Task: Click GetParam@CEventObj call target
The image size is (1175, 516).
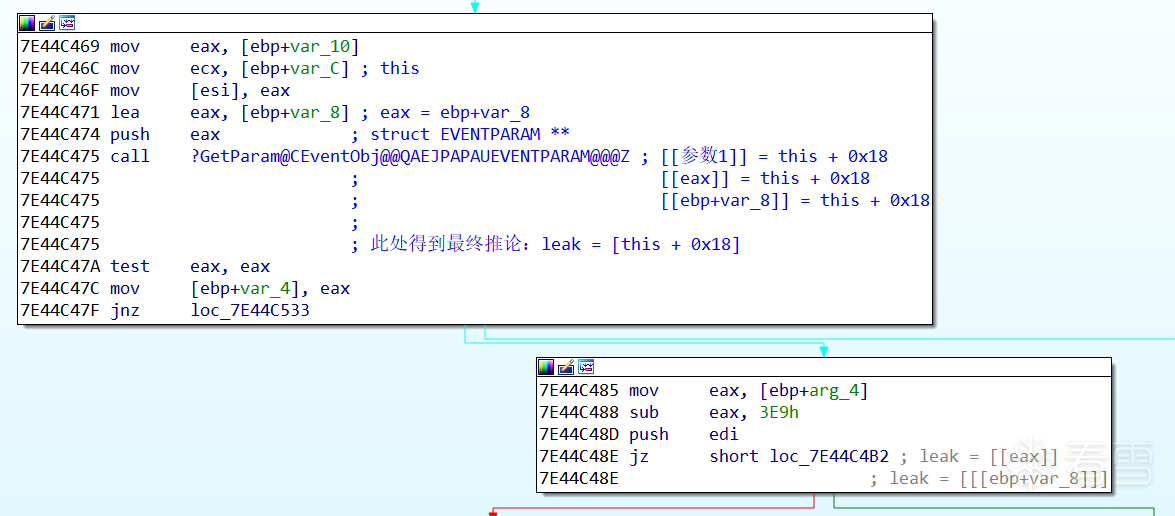Action: pyautogui.click(x=411, y=157)
